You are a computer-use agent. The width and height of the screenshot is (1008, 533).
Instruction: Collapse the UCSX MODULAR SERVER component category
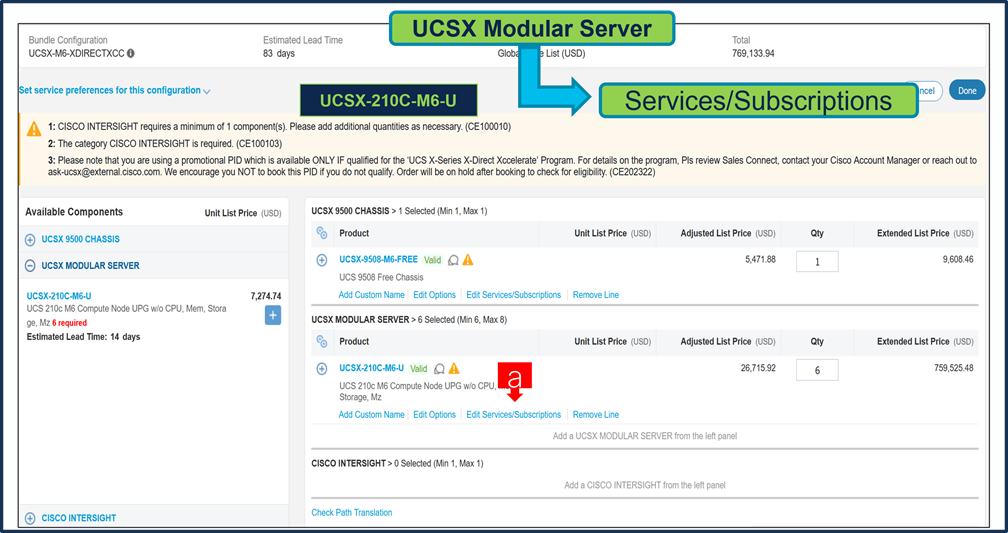pos(30,266)
